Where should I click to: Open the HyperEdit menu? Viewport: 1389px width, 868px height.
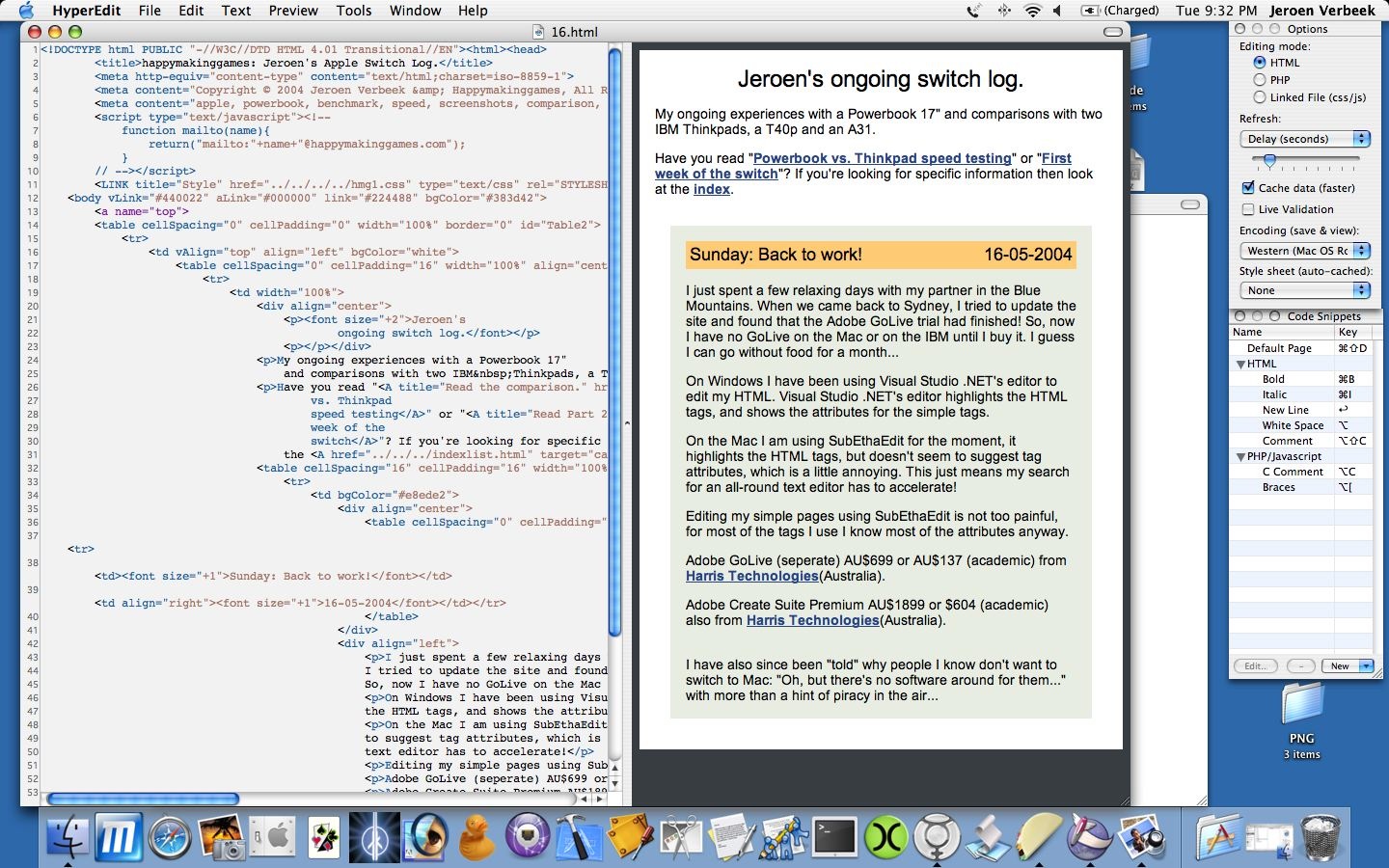click(x=89, y=11)
